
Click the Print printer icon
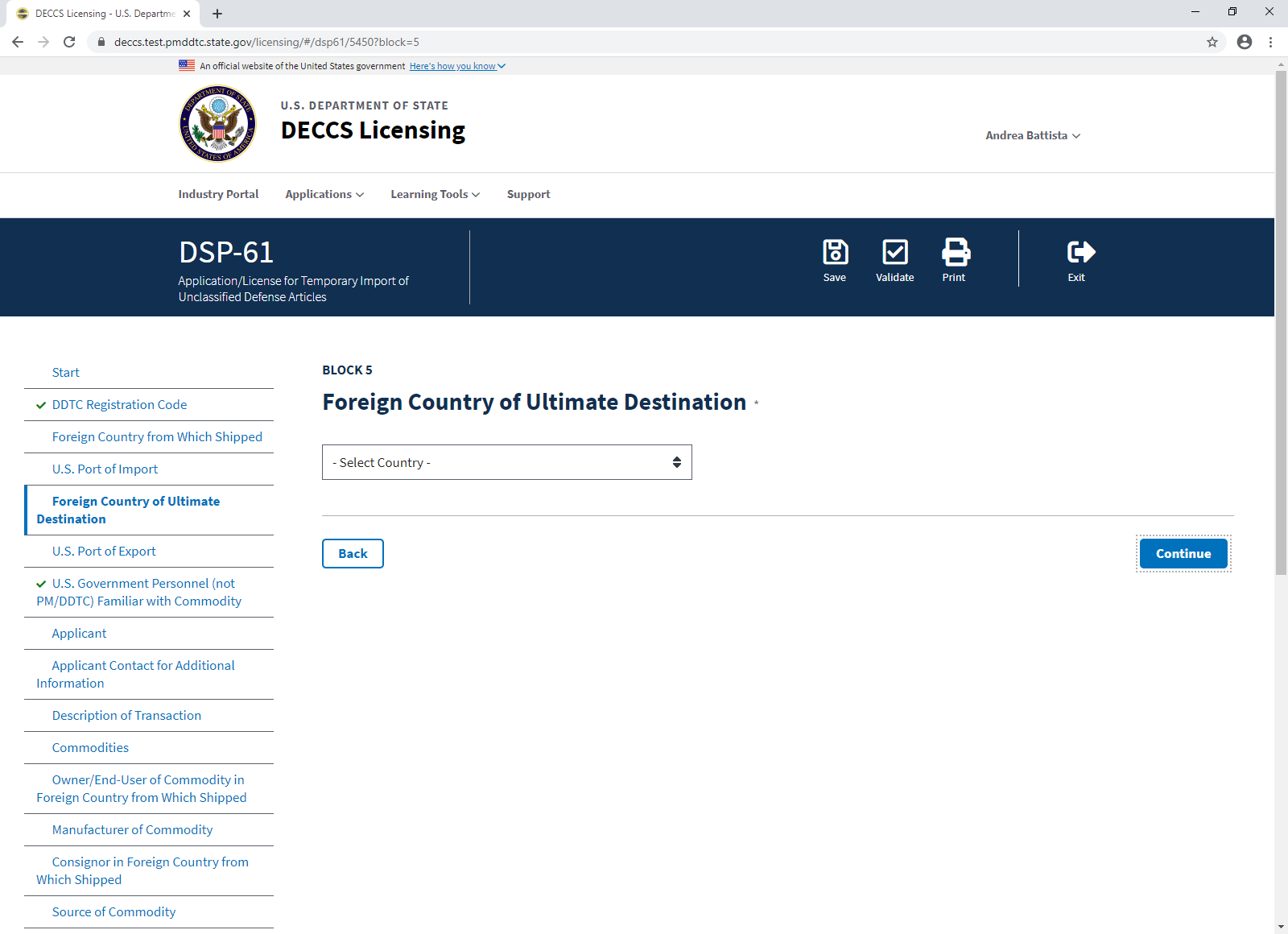click(956, 252)
